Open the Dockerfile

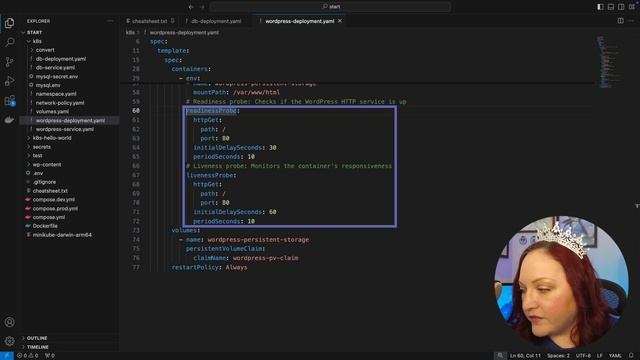tap(45, 226)
